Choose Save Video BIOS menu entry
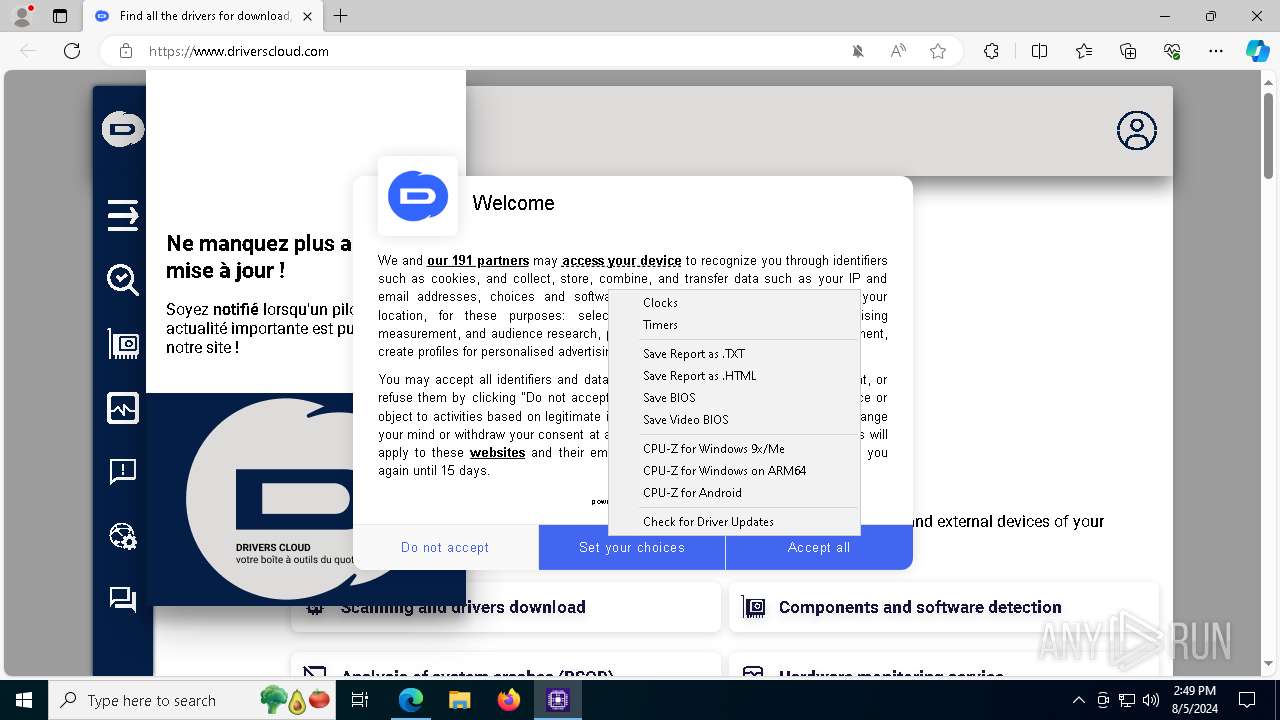 [x=734, y=420]
